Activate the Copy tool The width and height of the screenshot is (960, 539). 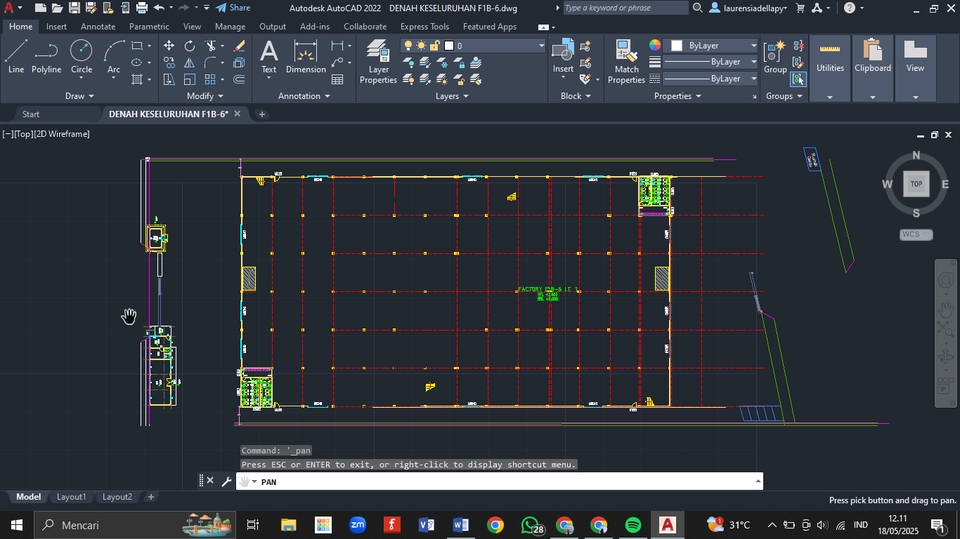click(168, 62)
